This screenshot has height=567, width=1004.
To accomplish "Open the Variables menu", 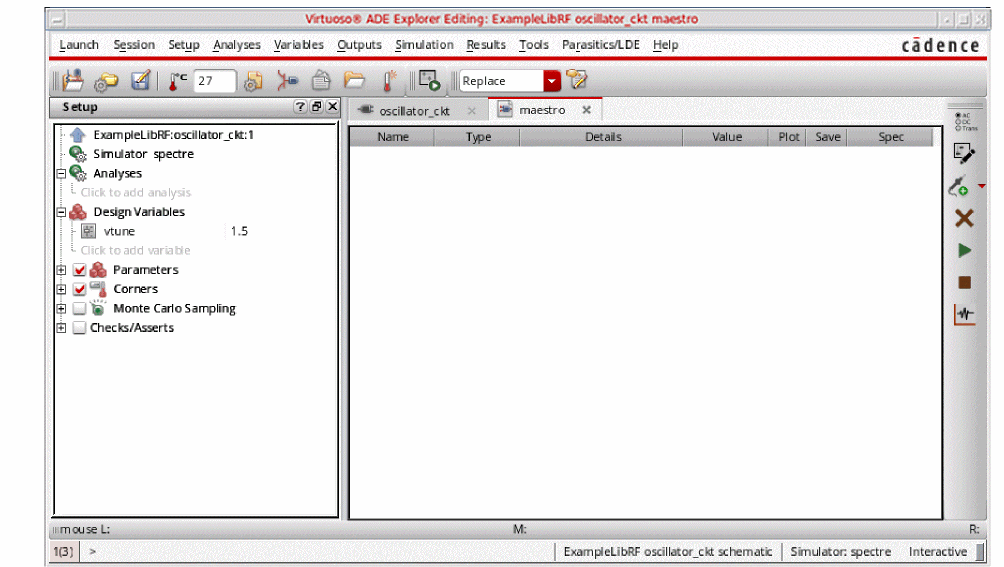I will [298, 45].
